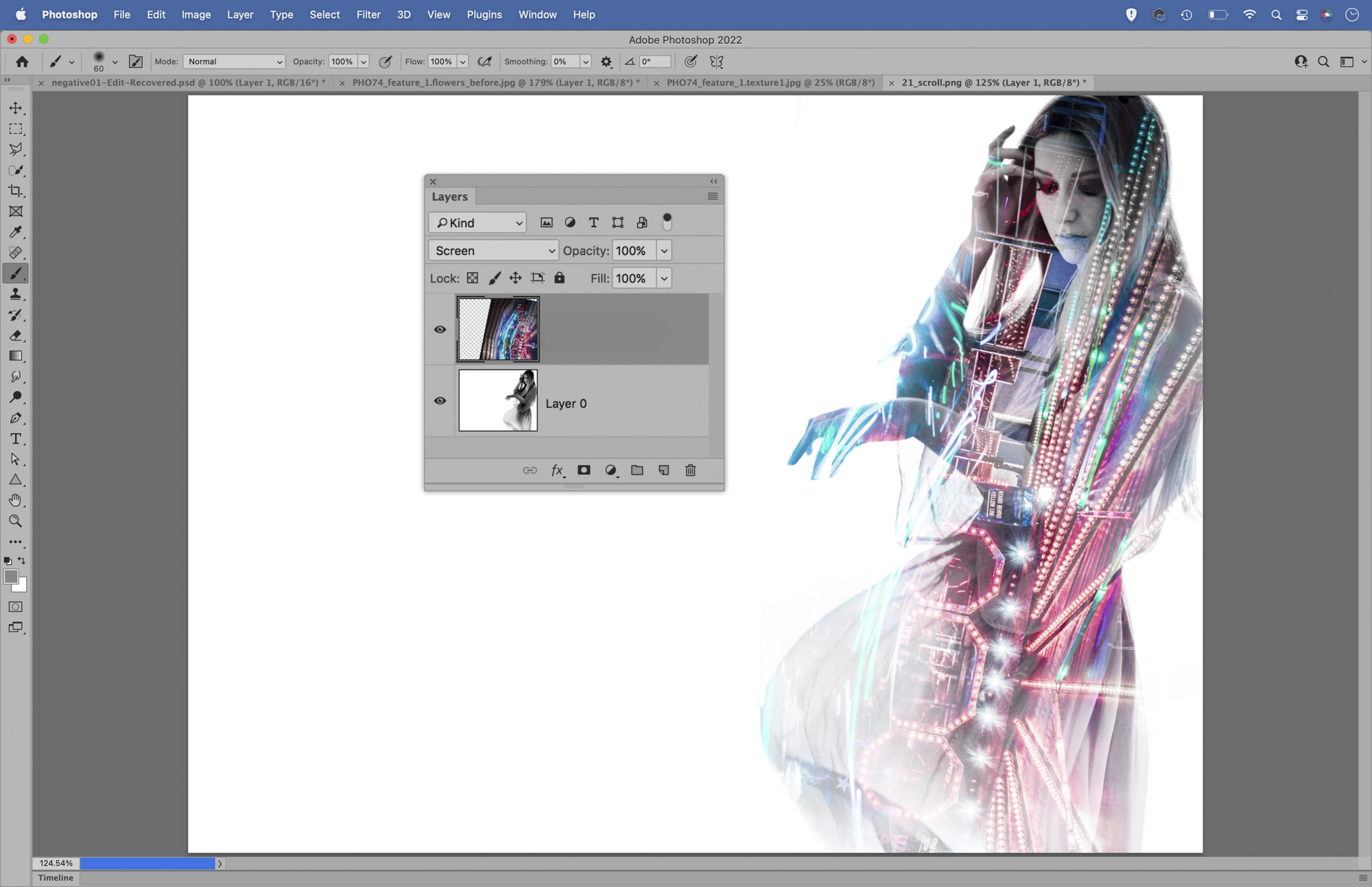The height and width of the screenshot is (887, 1372).
Task: Select the Horizontal Type tool
Action: (15, 439)
